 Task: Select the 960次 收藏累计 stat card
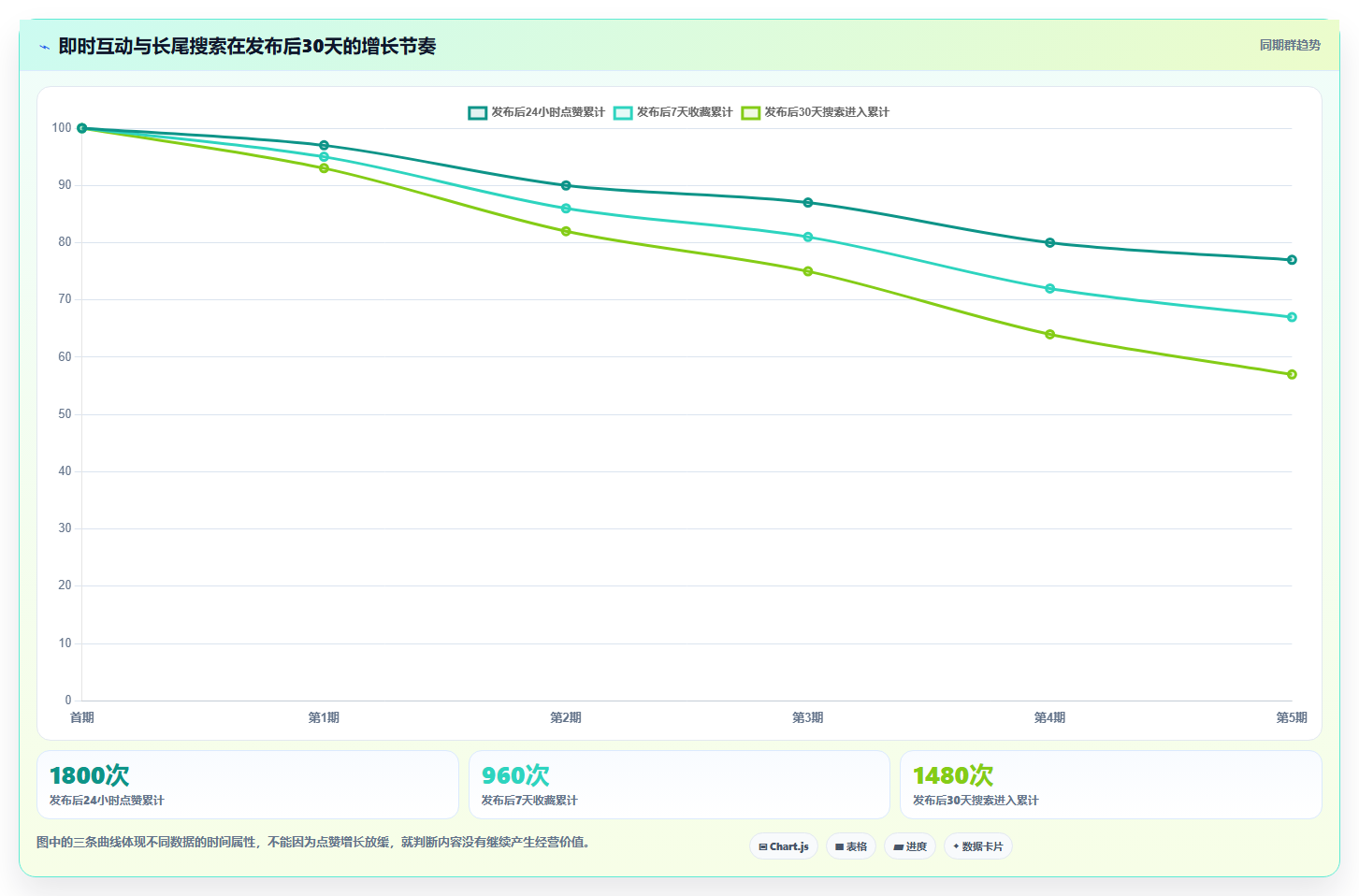[679, 785]
